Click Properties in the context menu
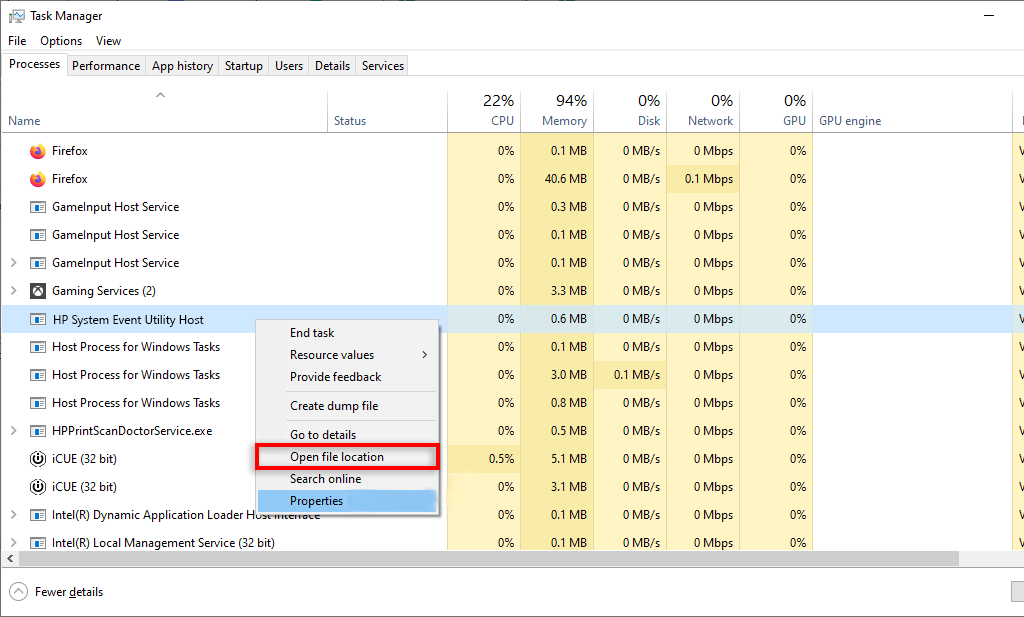The height and width of the screenshot is (617, 1024). coord(316,501)
